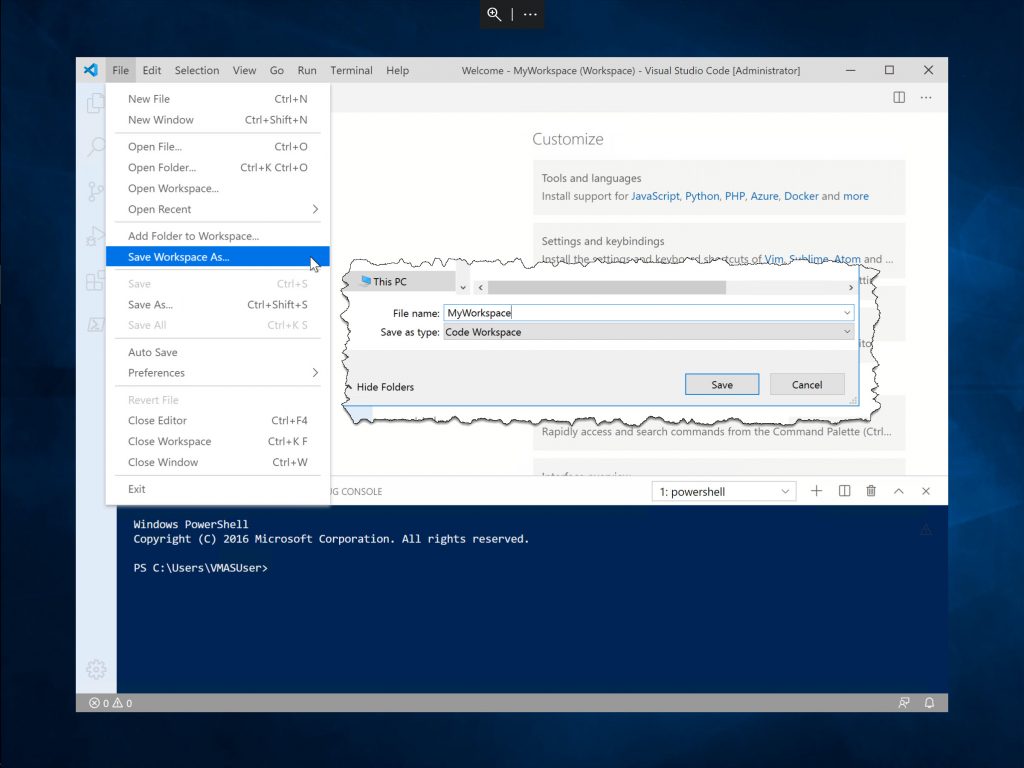
Task: Open the Terminal menu
Action: coord(351,71)
